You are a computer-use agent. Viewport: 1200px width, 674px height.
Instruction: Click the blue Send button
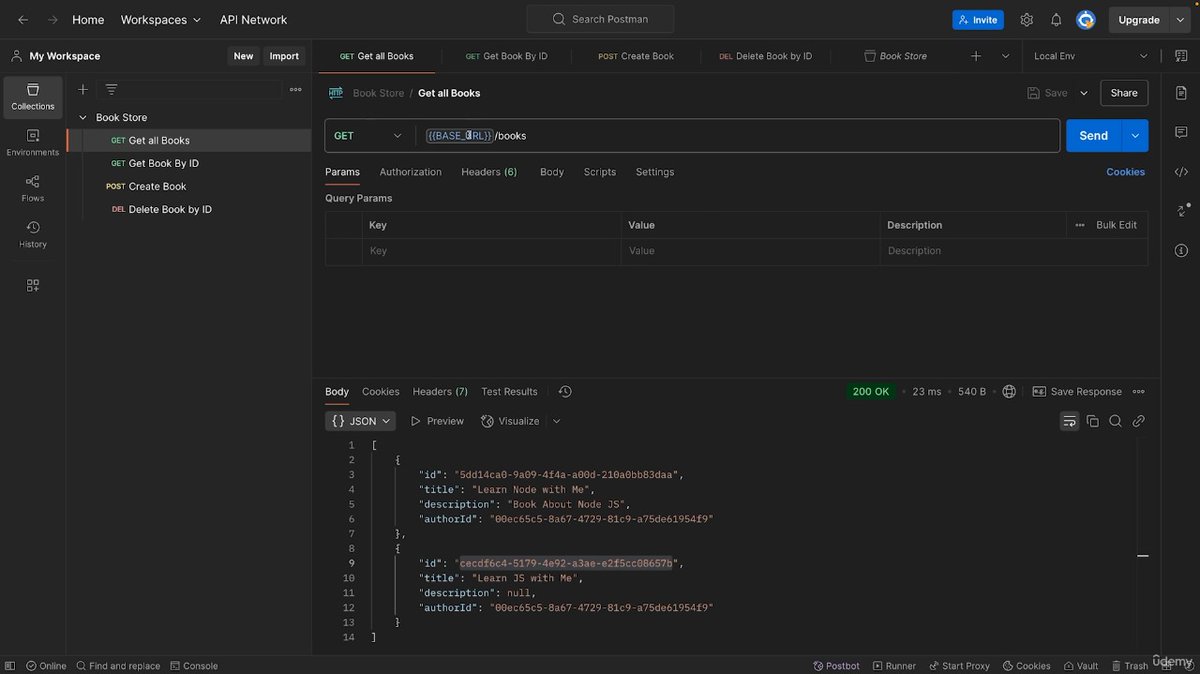point(1094,136)
